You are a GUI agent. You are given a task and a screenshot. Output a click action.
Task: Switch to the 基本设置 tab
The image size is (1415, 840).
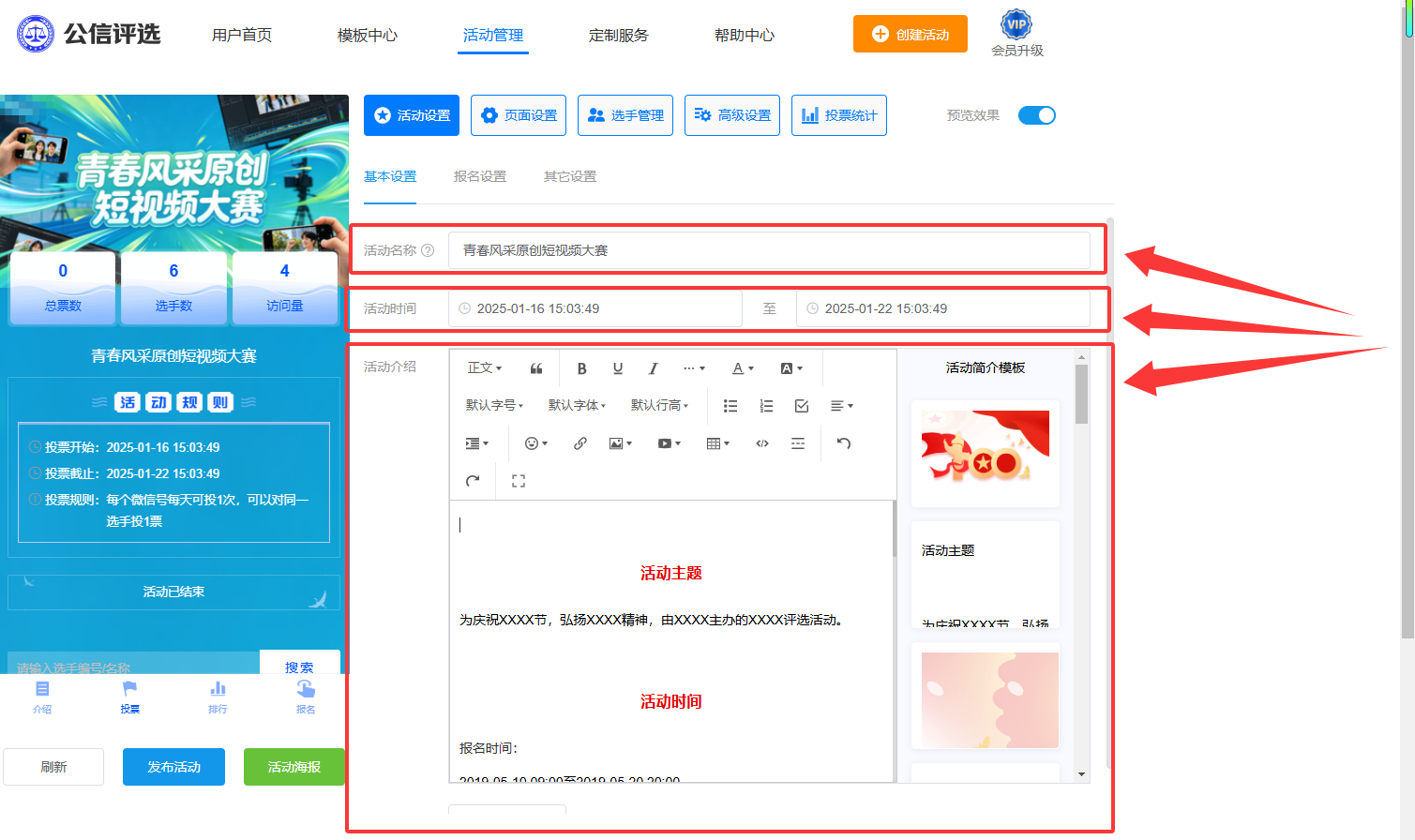[x=390, y=176]
